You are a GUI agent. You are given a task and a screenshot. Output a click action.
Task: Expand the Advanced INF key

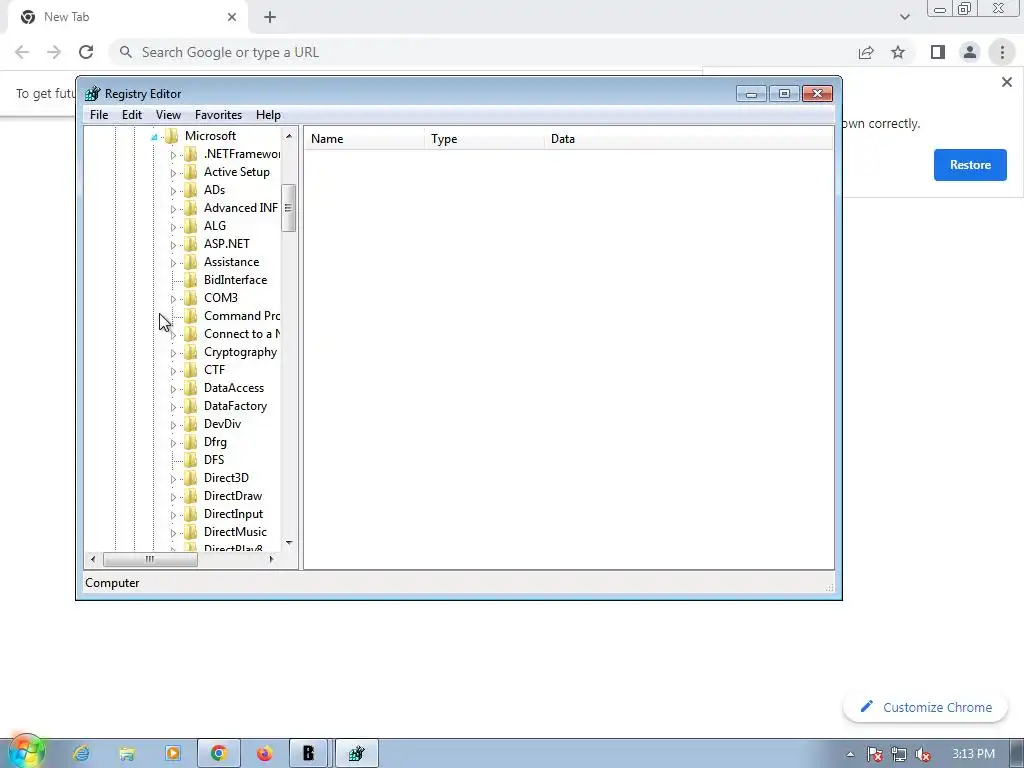pos(173,209)
